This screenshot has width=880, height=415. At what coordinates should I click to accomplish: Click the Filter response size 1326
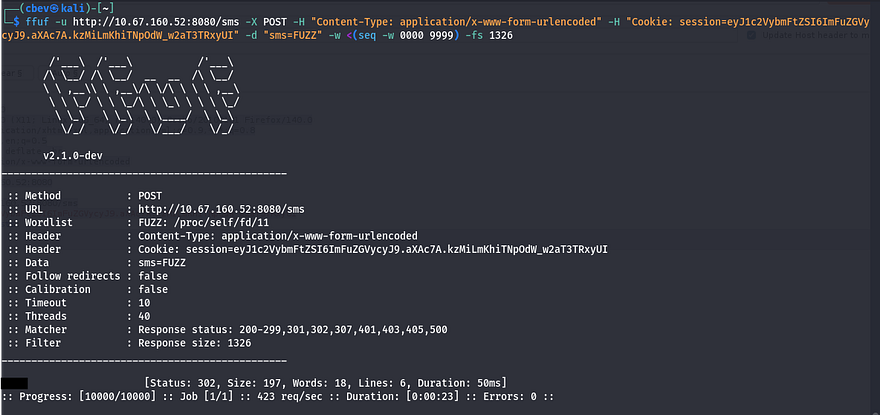(x=200, y=341)
